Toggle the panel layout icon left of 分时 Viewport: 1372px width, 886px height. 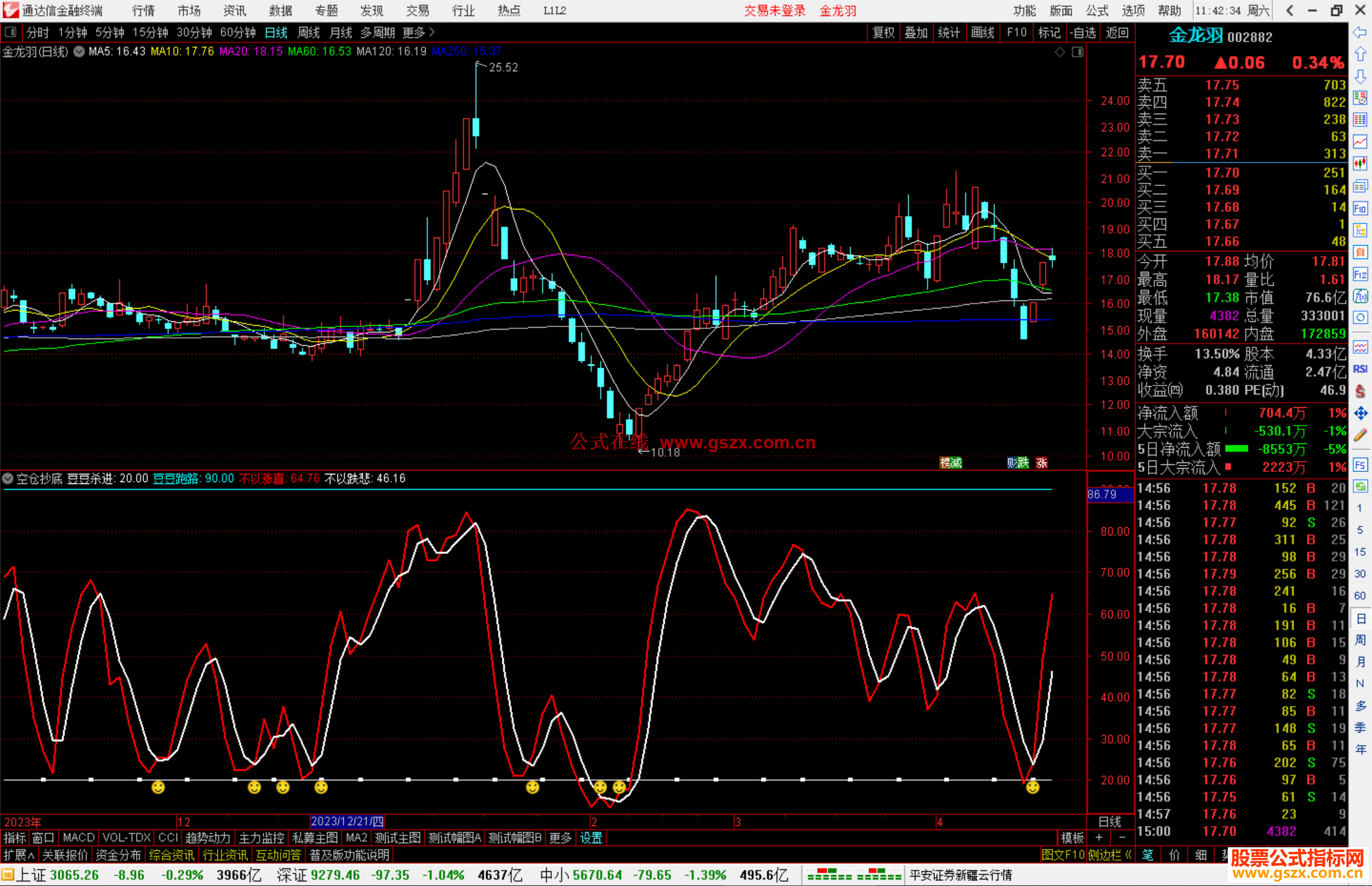coord(10,32)
